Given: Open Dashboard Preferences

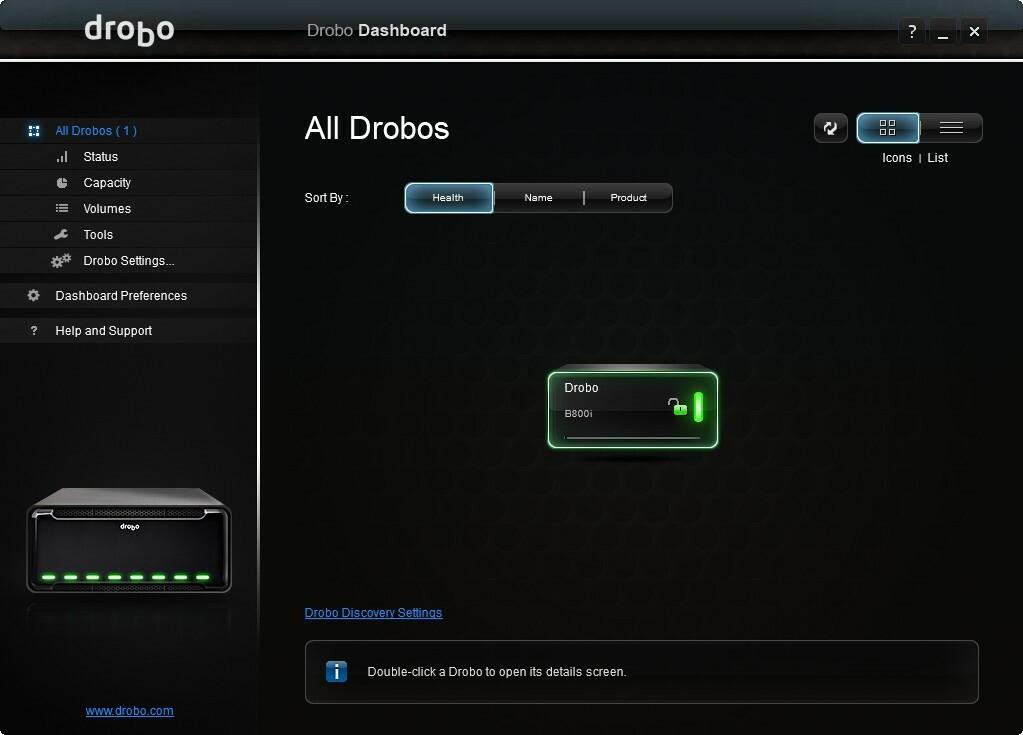Looking at the screenshot, I should (129, 295).
